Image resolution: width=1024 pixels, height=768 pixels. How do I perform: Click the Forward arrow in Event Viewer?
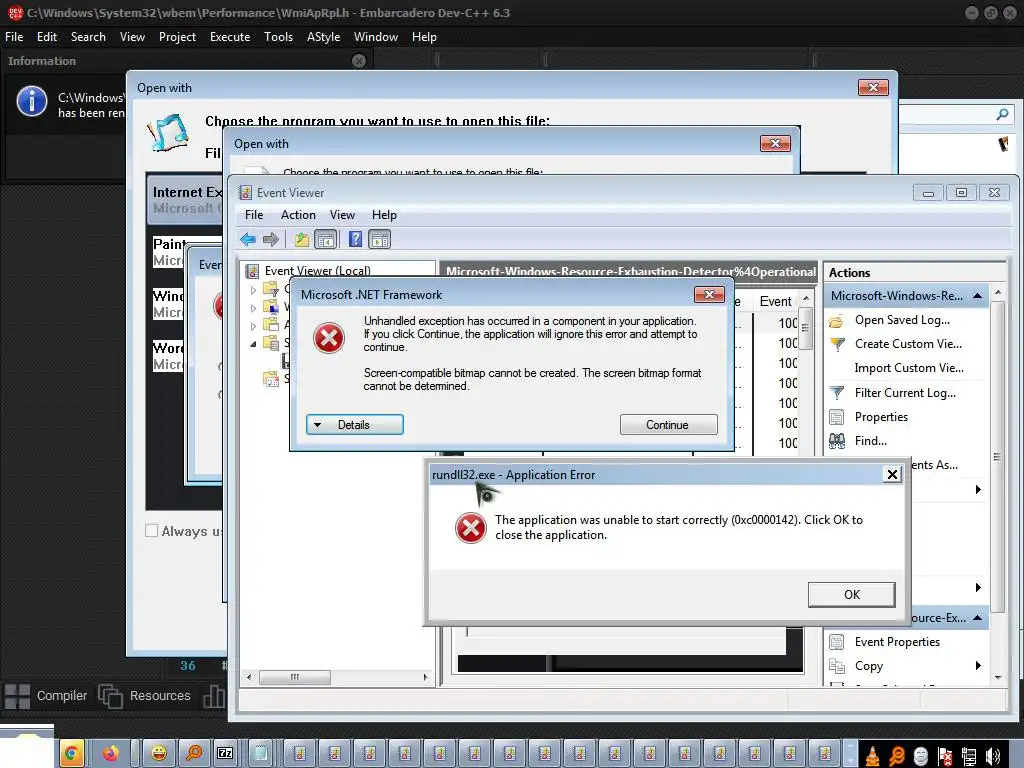point(270,240)
